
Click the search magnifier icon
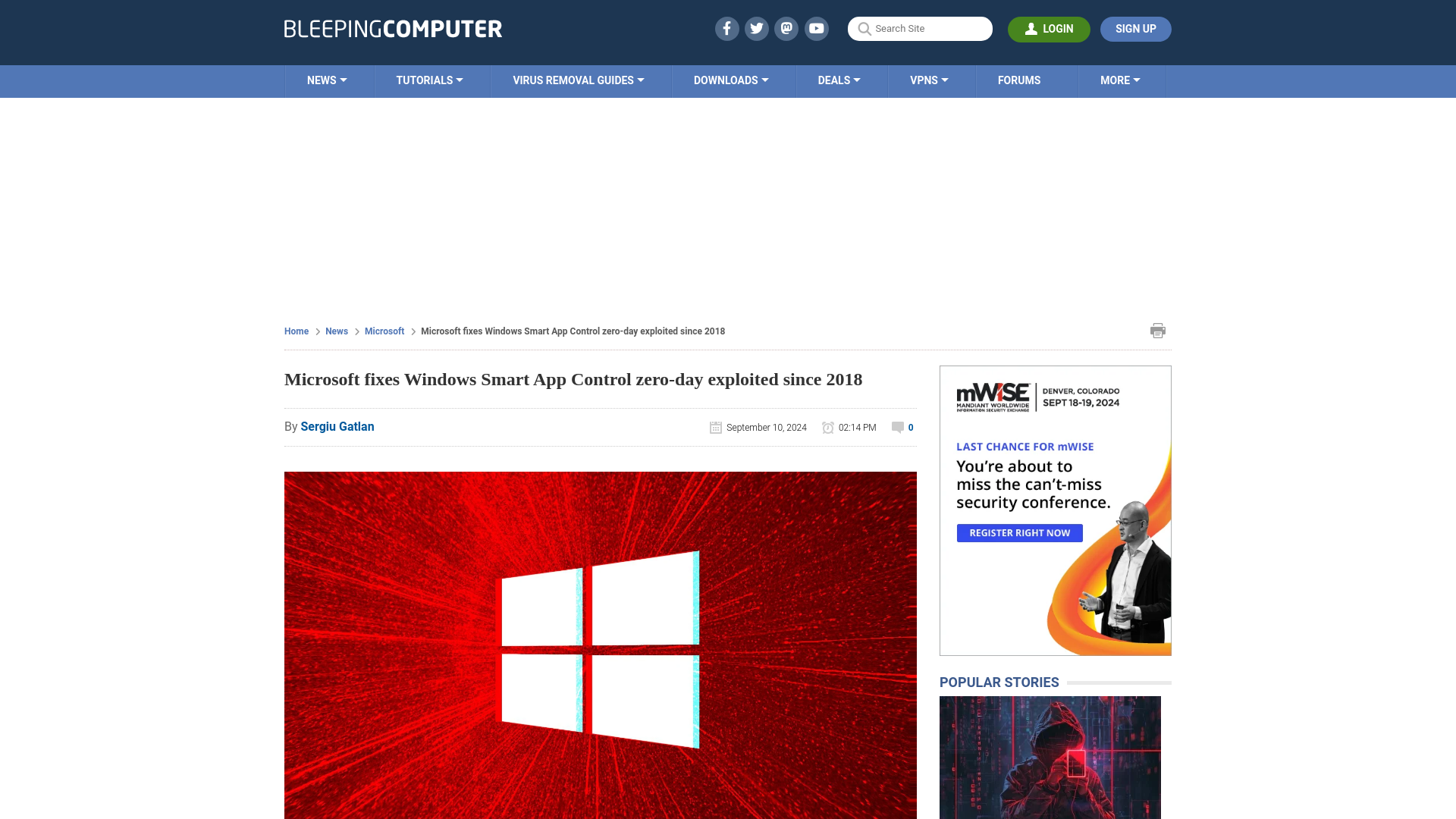864,28
